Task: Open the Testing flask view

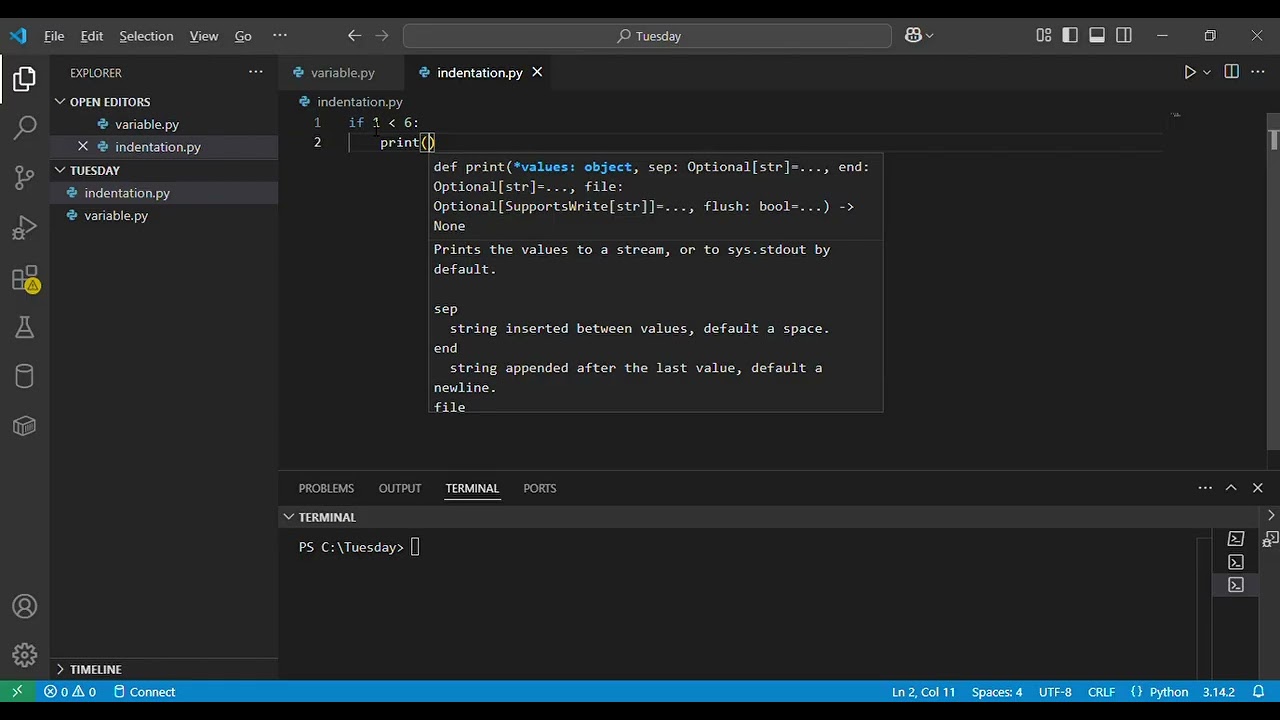Action: pos(25,327)
